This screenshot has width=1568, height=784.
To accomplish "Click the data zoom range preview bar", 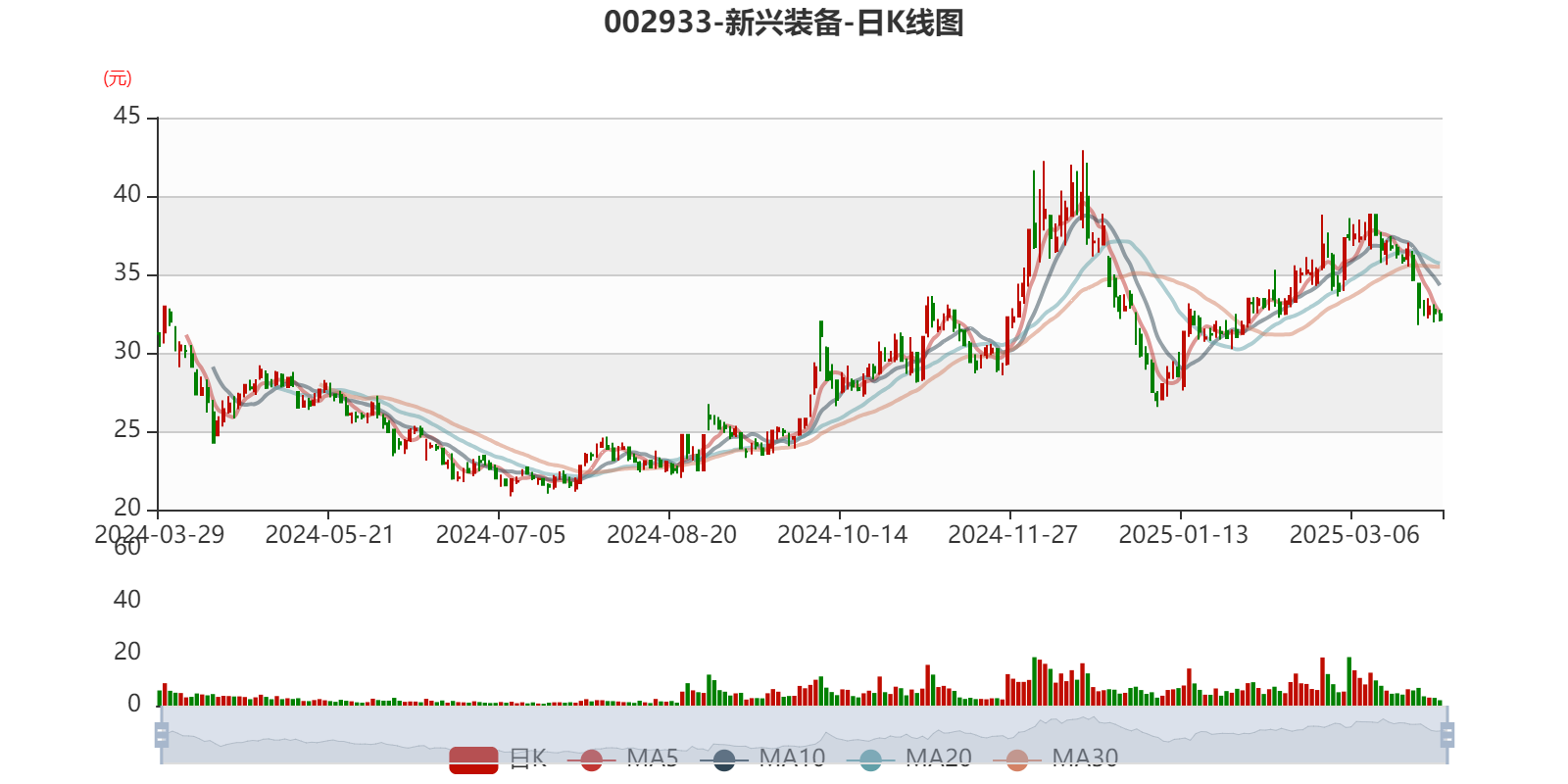I will pyautogui.click(x=804, y=735).
